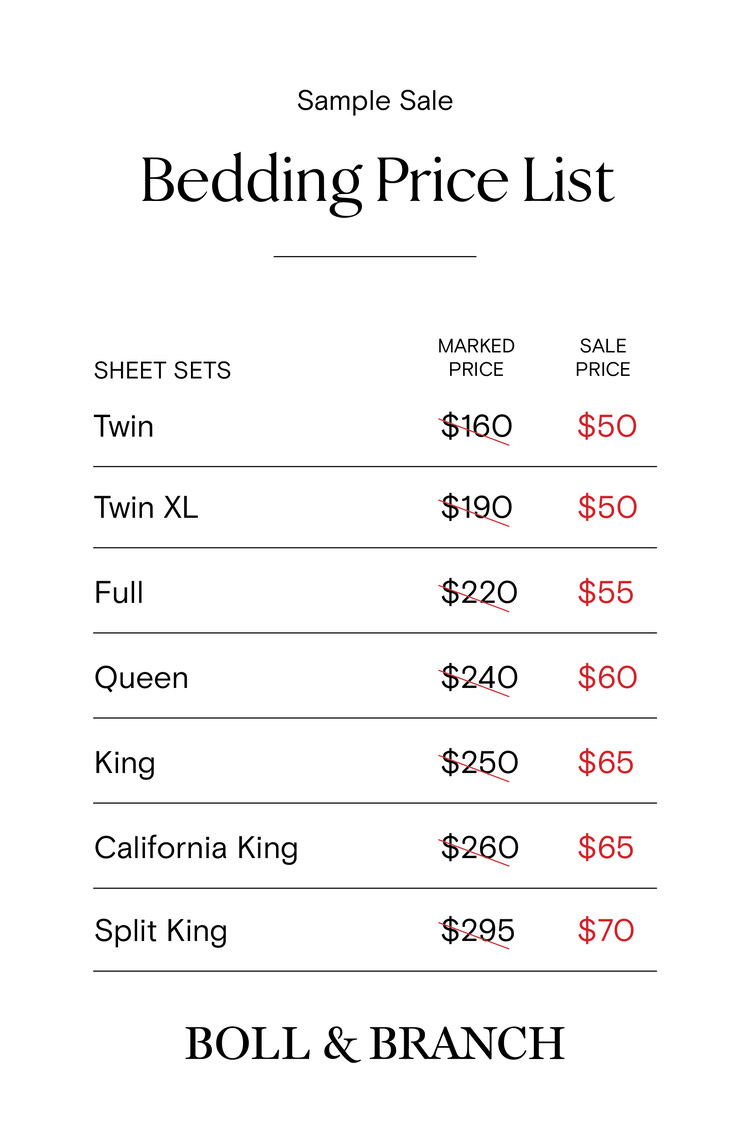Click the SHEET SETS column header
Screen dimensions: 750x1125
pos(162,371)
